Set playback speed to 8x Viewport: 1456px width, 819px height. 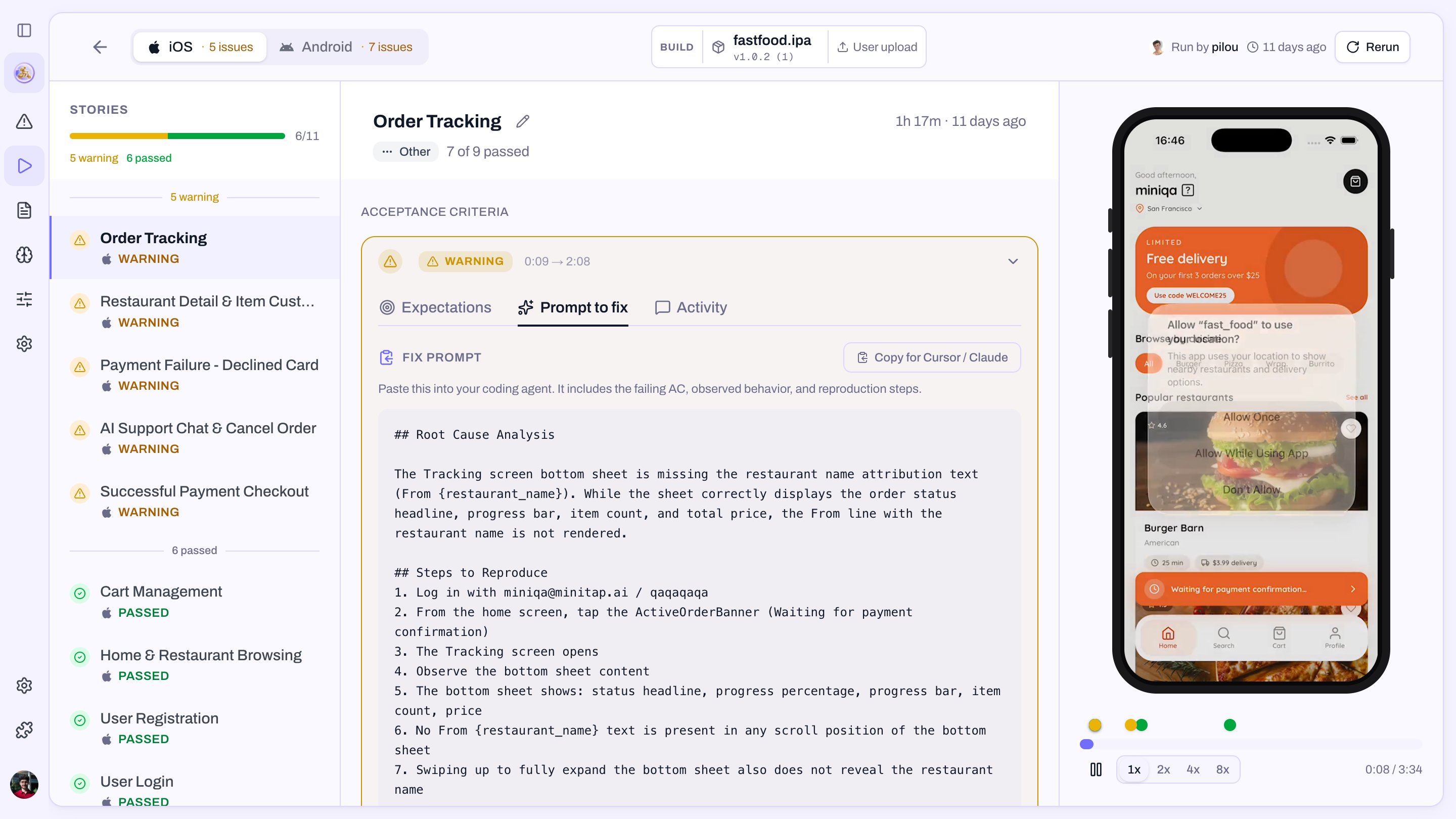pyautogui.click(x=1222, y=769)
